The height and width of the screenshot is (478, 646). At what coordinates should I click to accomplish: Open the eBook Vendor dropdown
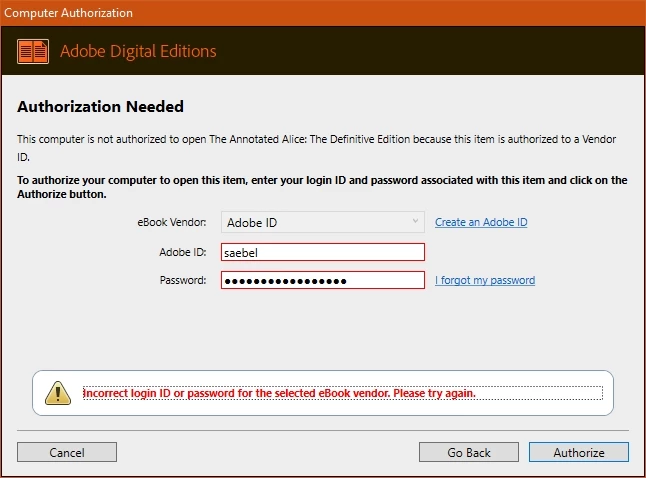pos(323,222)
